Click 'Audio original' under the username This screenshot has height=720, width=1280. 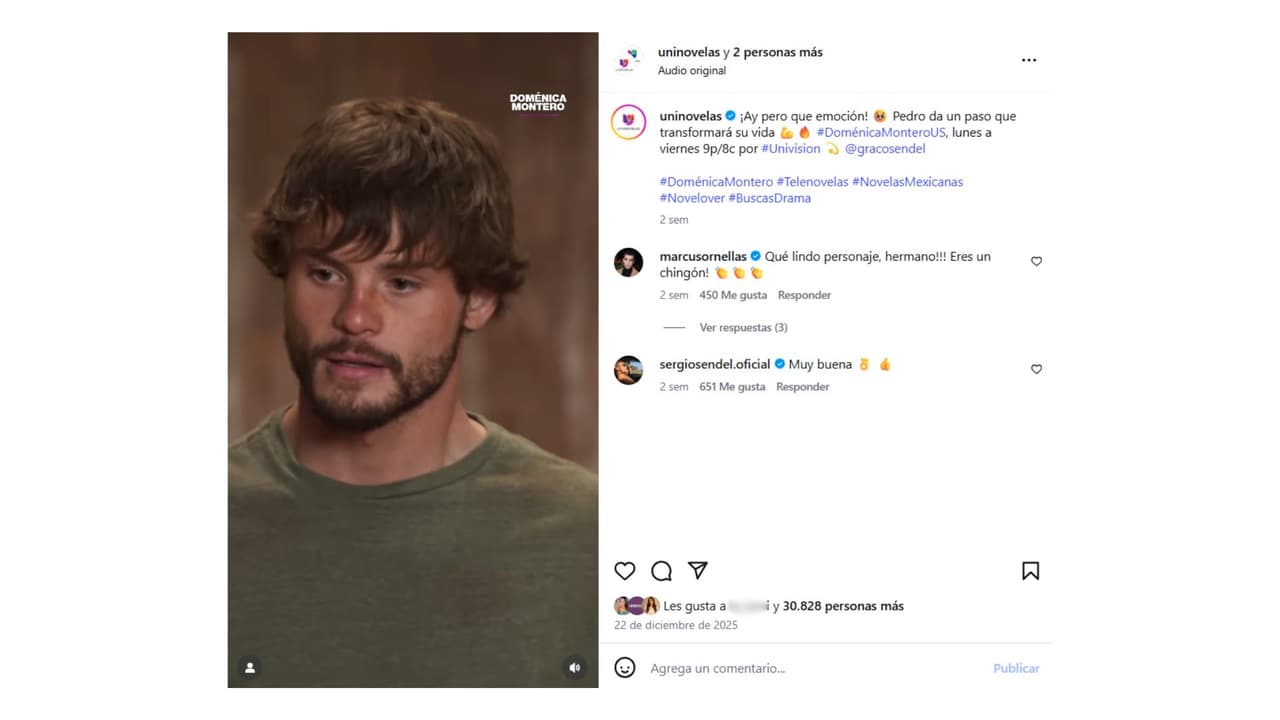[x=692, y=70]
